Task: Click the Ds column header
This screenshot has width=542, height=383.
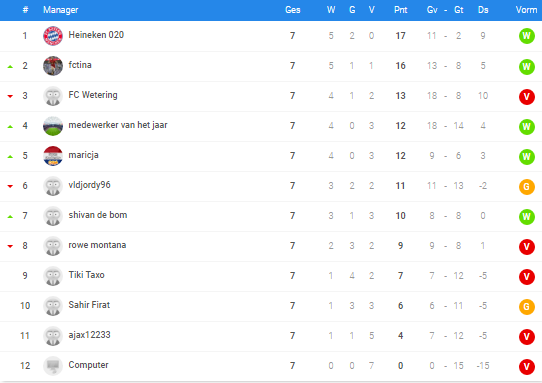Action: coord(483,10)
